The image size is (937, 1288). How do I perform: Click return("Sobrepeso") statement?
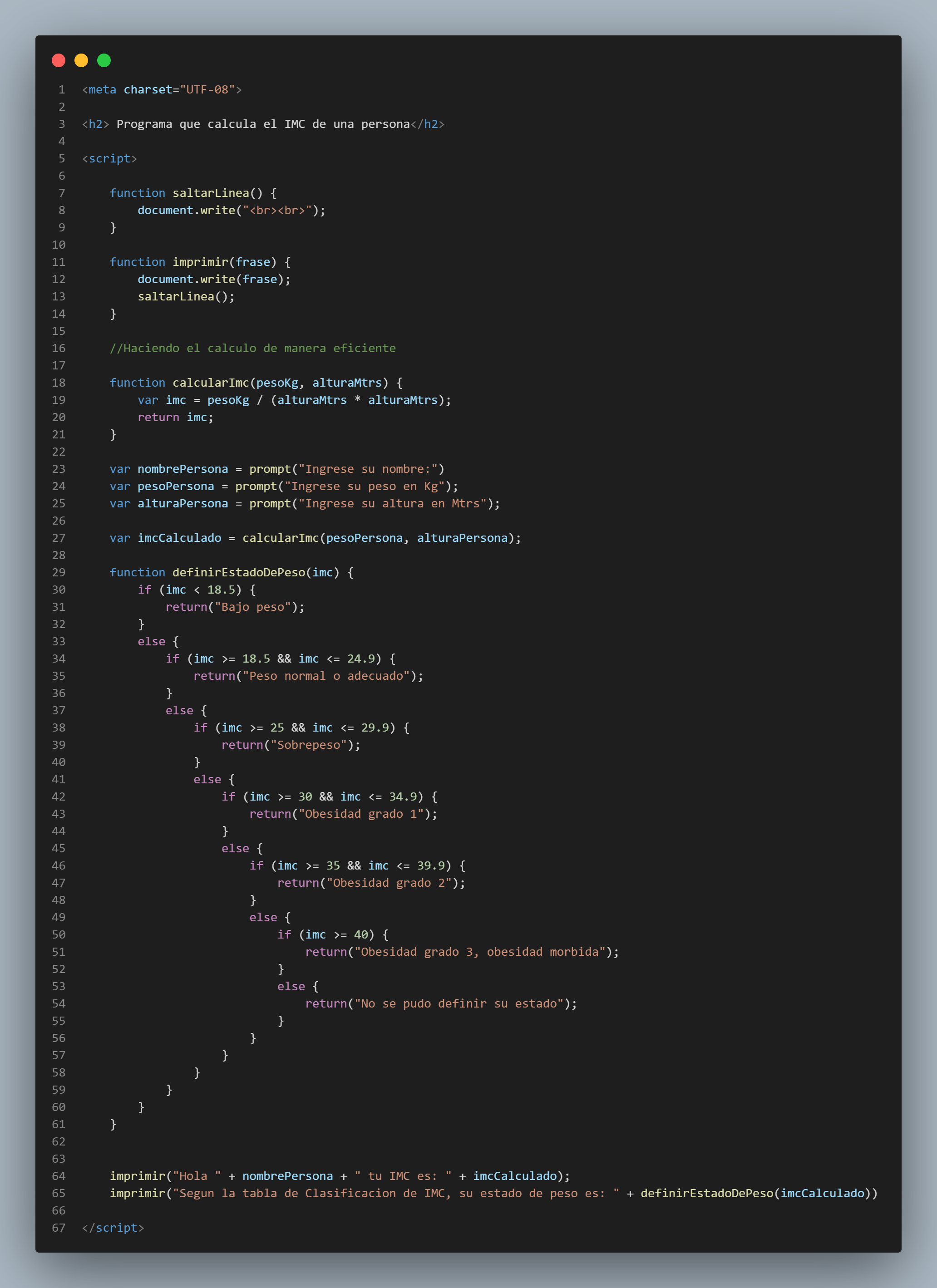click(x=291, y=745)
